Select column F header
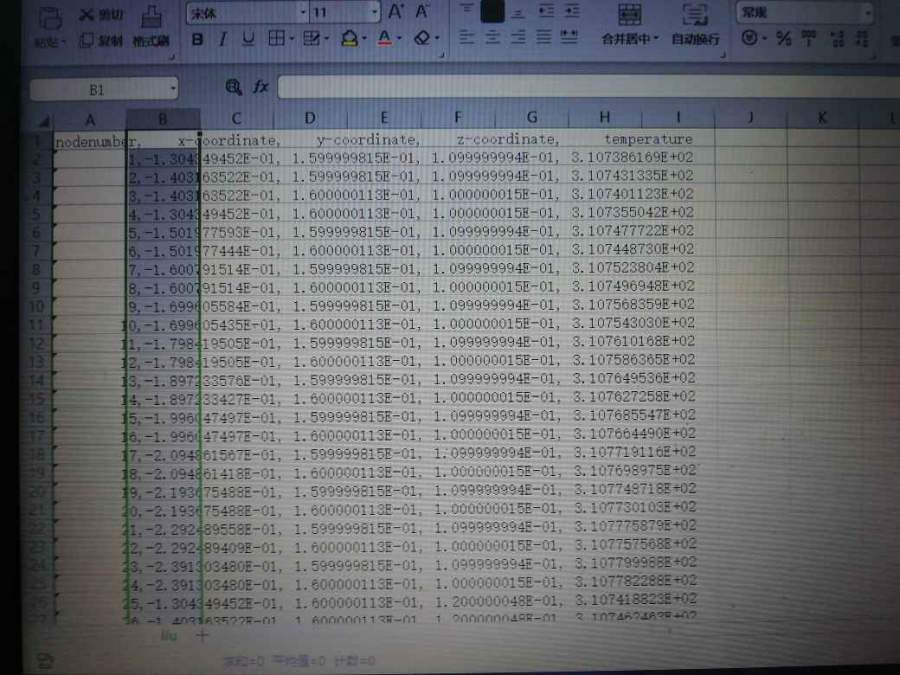This screenshot has width=900, height=675. 457,118
